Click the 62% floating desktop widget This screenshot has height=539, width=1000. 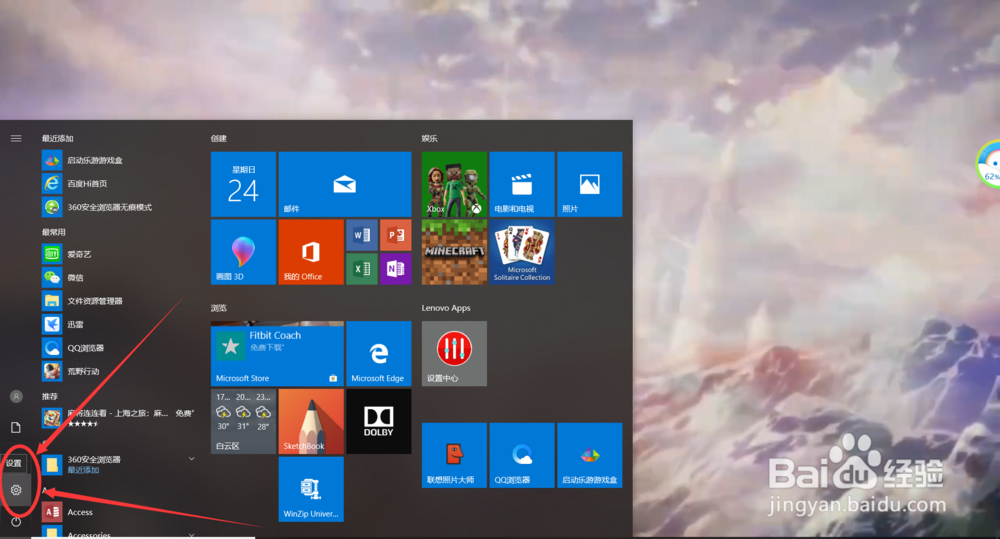989,165
